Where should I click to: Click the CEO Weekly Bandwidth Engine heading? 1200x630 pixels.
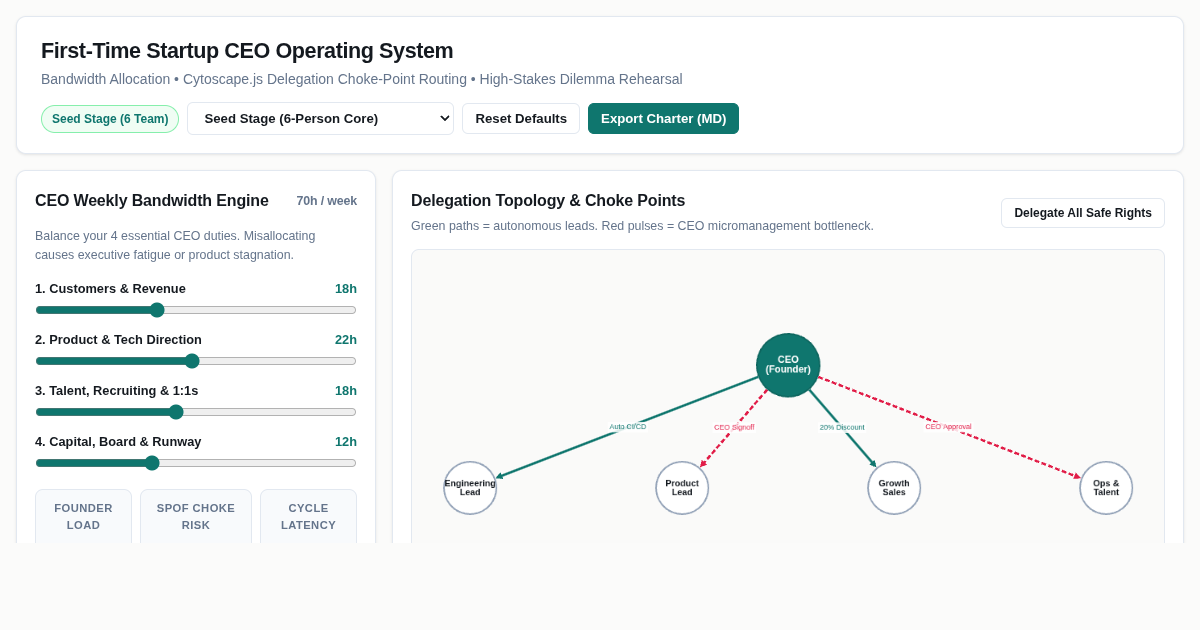[x=152, y=201]
